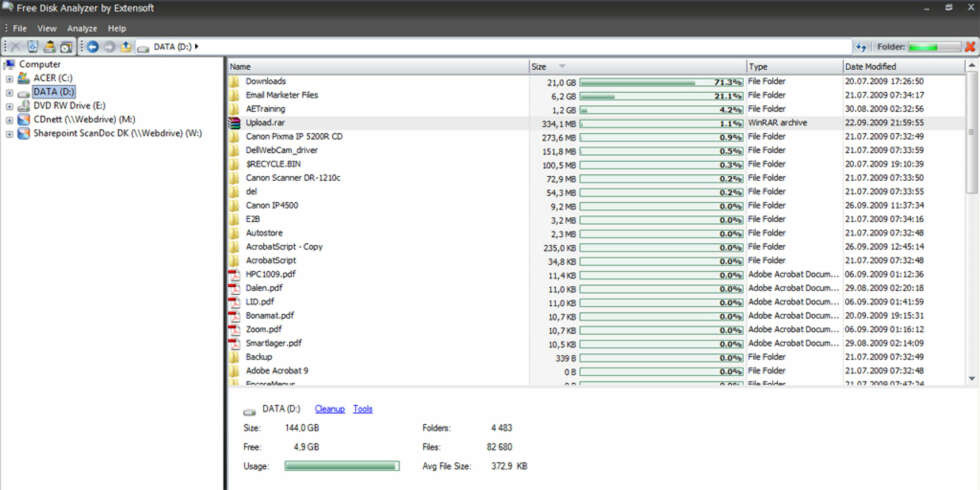This screenshot has height=490, width=980.
Task: Open the Cleanup link
Action: coord(330,409)
